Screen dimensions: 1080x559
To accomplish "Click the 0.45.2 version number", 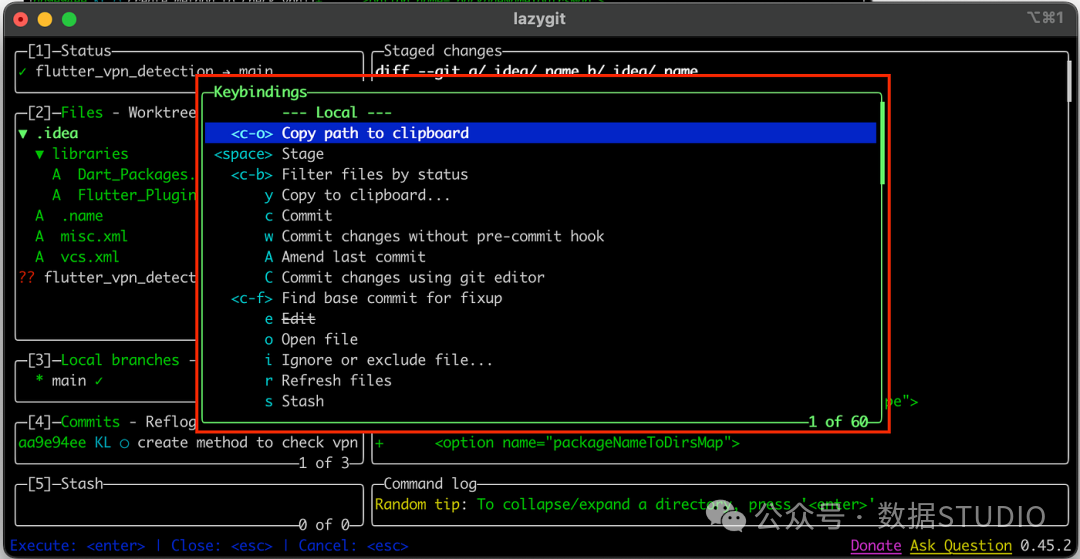I will pyautogui.click(x=1046, y=546).
